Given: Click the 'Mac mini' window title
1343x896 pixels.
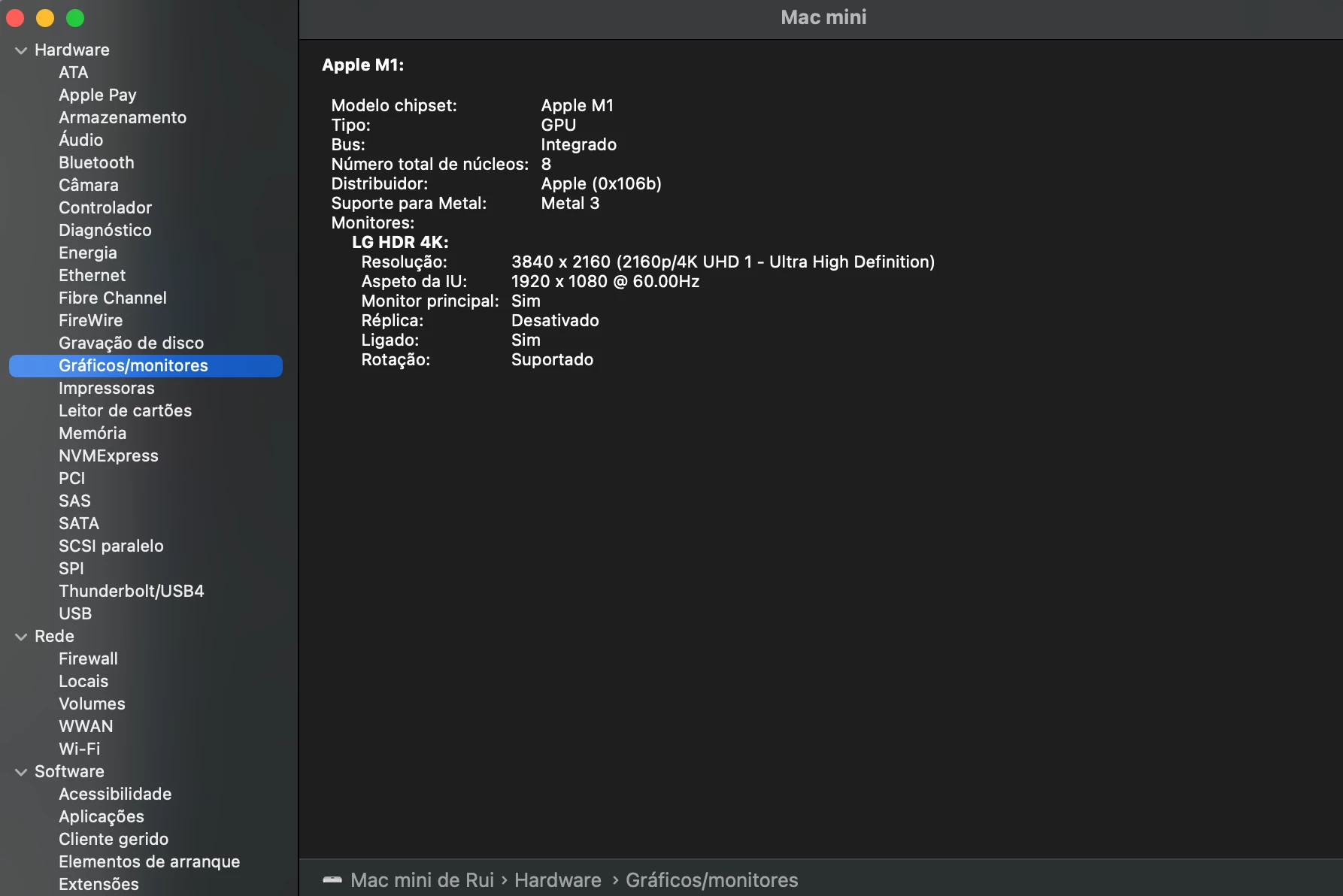Looking at the screenshot, I should tap(824, 17).
